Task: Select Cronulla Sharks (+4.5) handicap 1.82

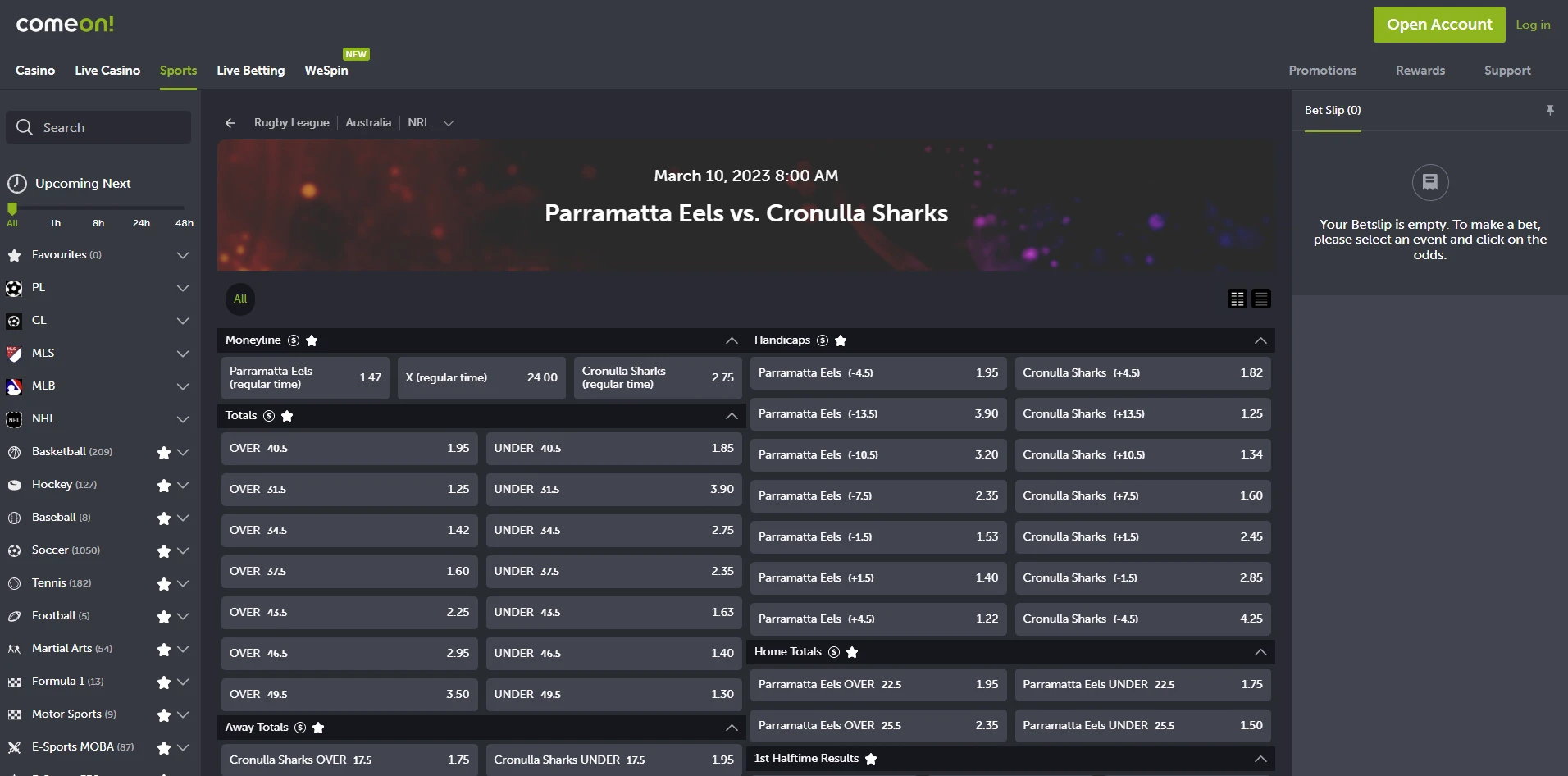Action: [x=1142, y=372]
